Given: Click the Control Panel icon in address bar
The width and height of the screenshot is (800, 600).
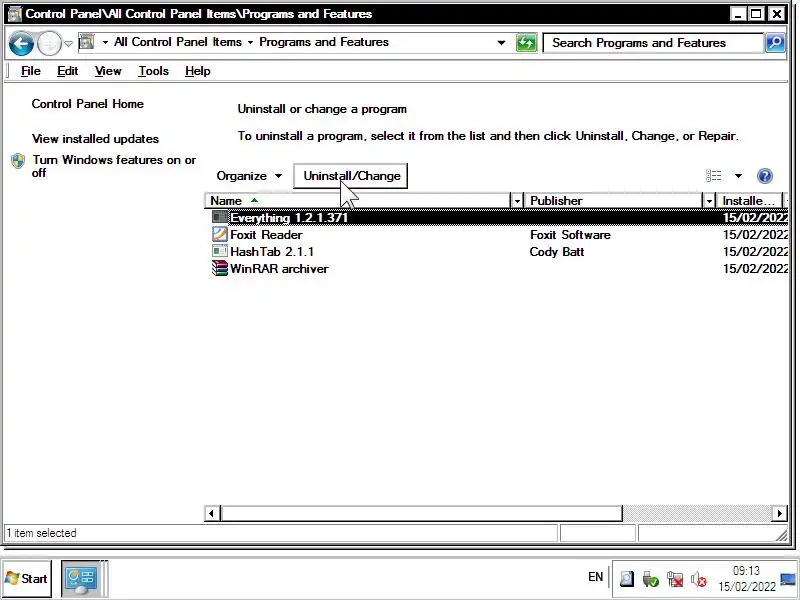Looking at the screenshot, I should coord(87,42).
